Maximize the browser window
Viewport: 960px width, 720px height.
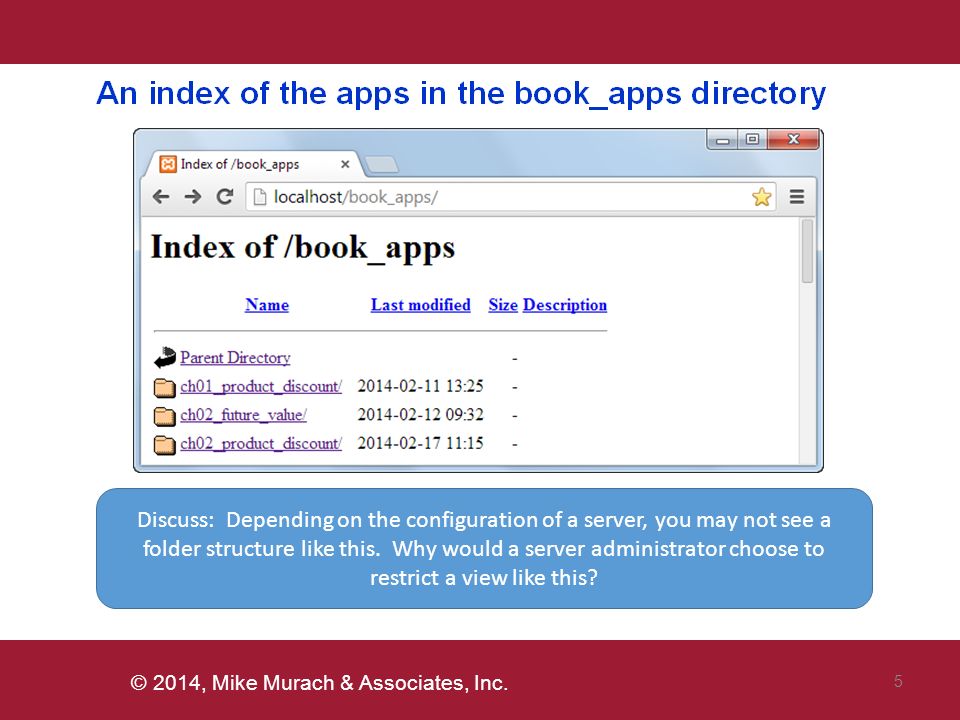pos(752,140)
